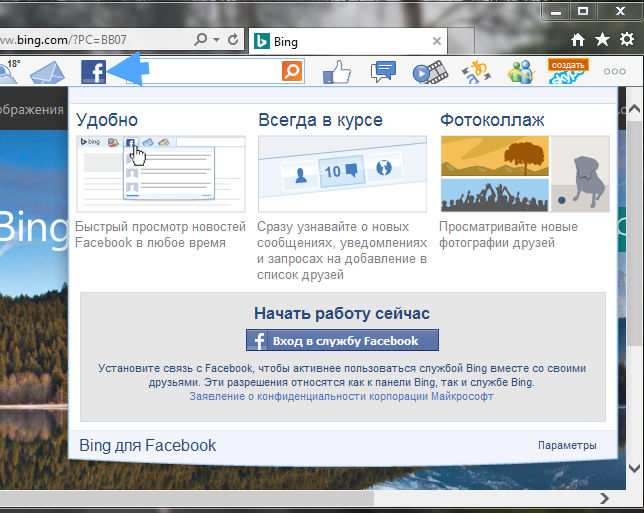Refresh the page with reload icon
Viewport: 644px width, 513px height.
pos(233,39)
